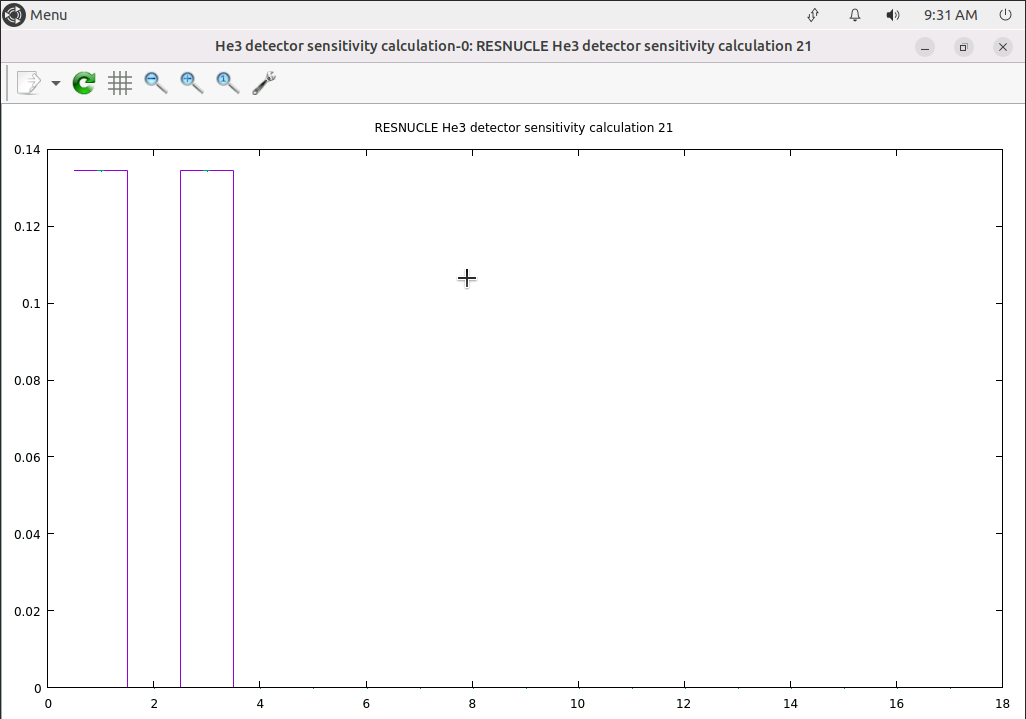Click y-axis label 0.04
1026x719 pixels.
pyautogui.click(x=27, y=534)
